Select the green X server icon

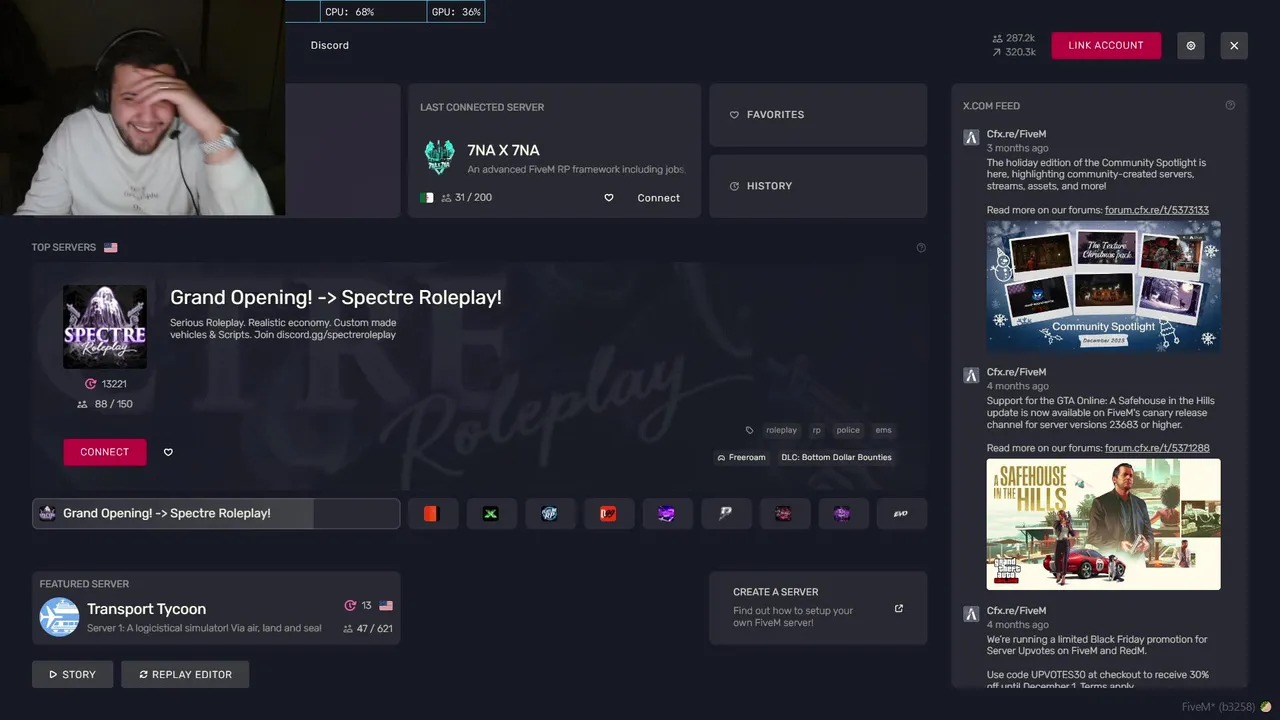pos(491,513)
